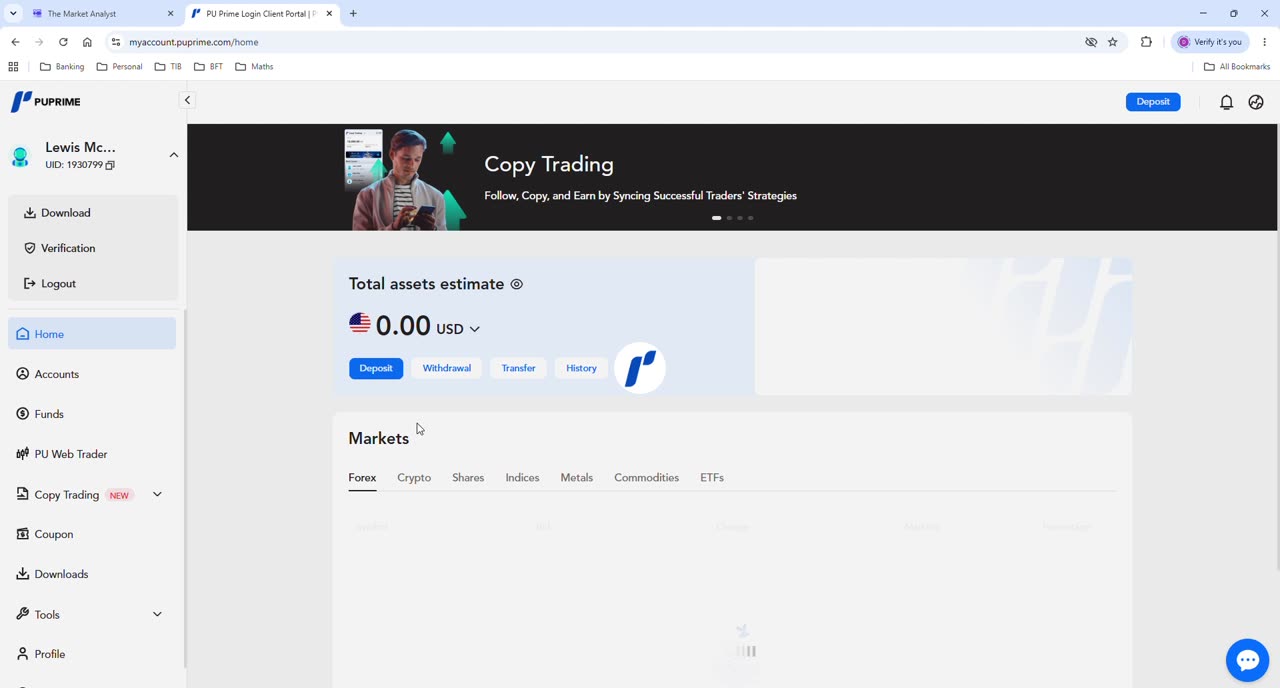The image size is (1280, 688).
Task: Open the Personal bookmarks folder
Action: [x=120, y=67]
